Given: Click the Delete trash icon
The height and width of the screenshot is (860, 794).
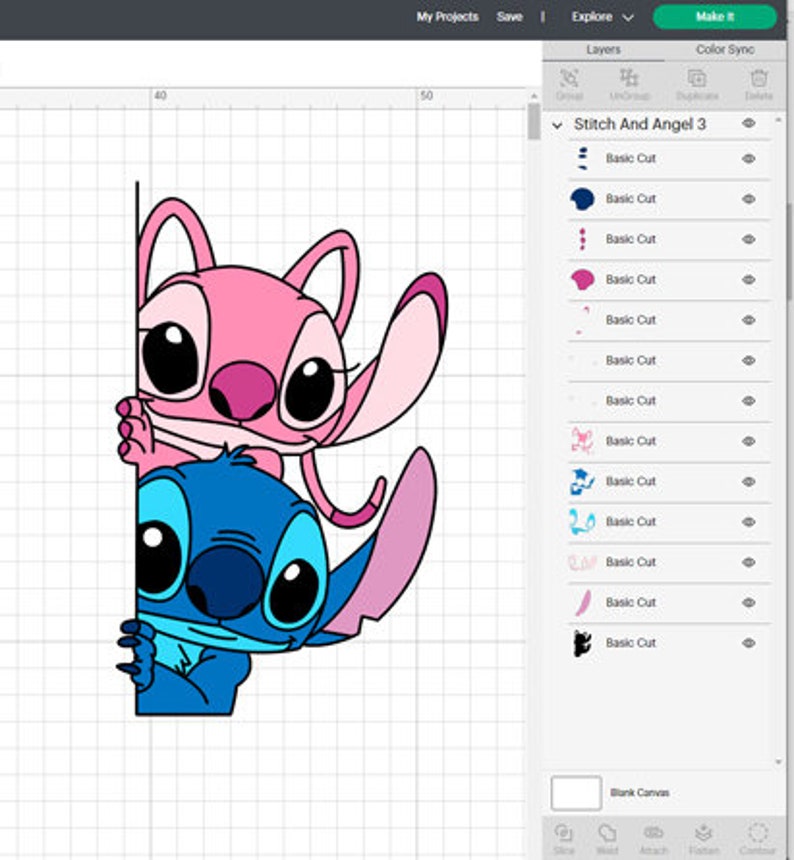Looking at the screenshot, I should pyautogui.click(x=759, y=84).
